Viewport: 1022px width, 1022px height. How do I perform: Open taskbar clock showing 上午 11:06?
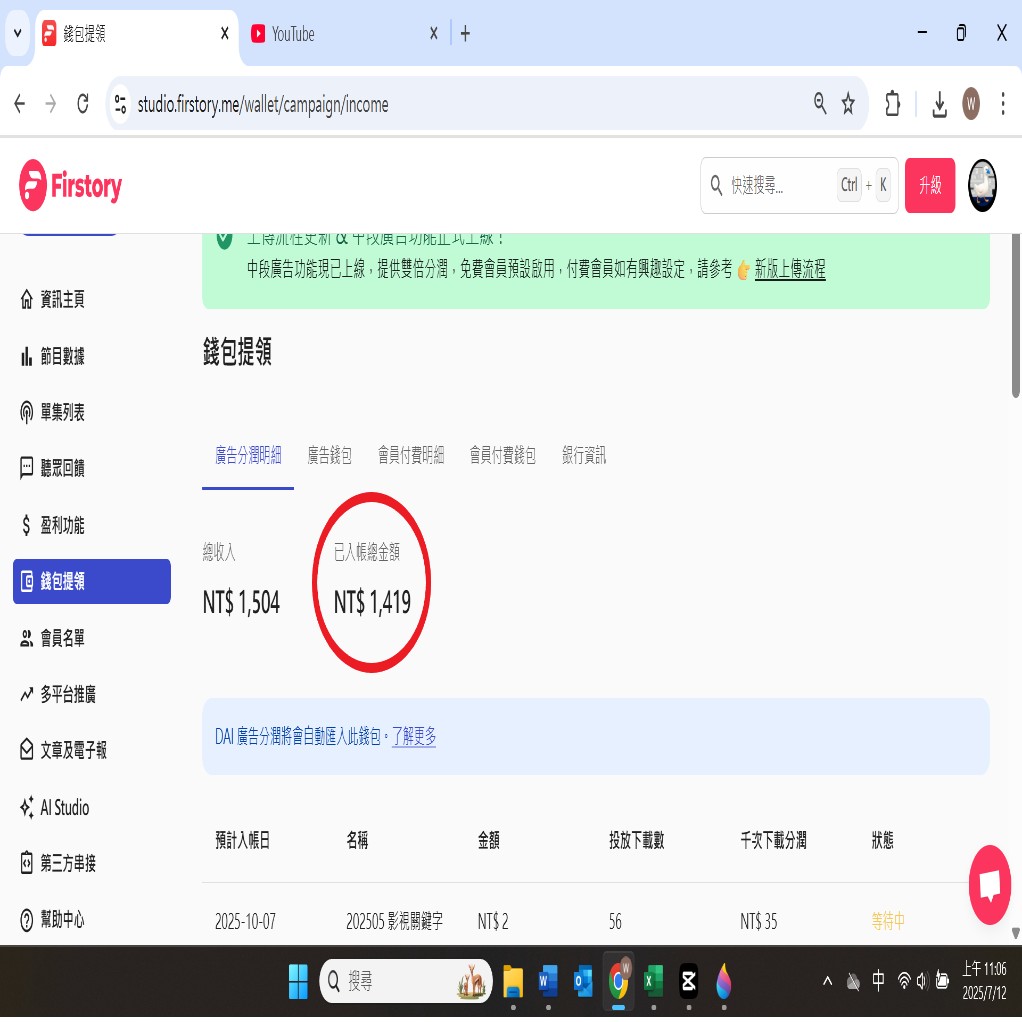(x=984, y=980)
